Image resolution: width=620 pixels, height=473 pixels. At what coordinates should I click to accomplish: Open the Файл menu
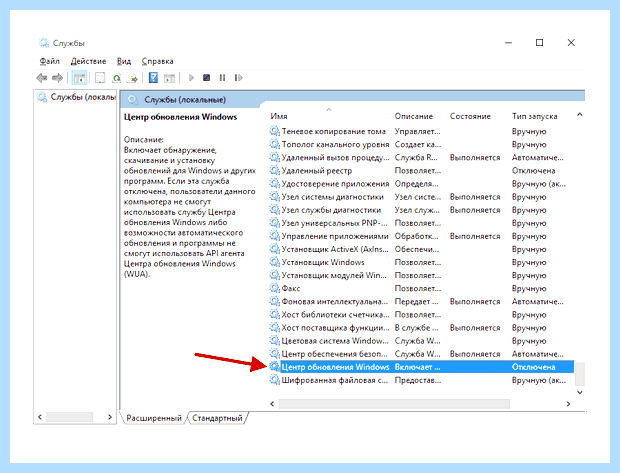(49, 61)
